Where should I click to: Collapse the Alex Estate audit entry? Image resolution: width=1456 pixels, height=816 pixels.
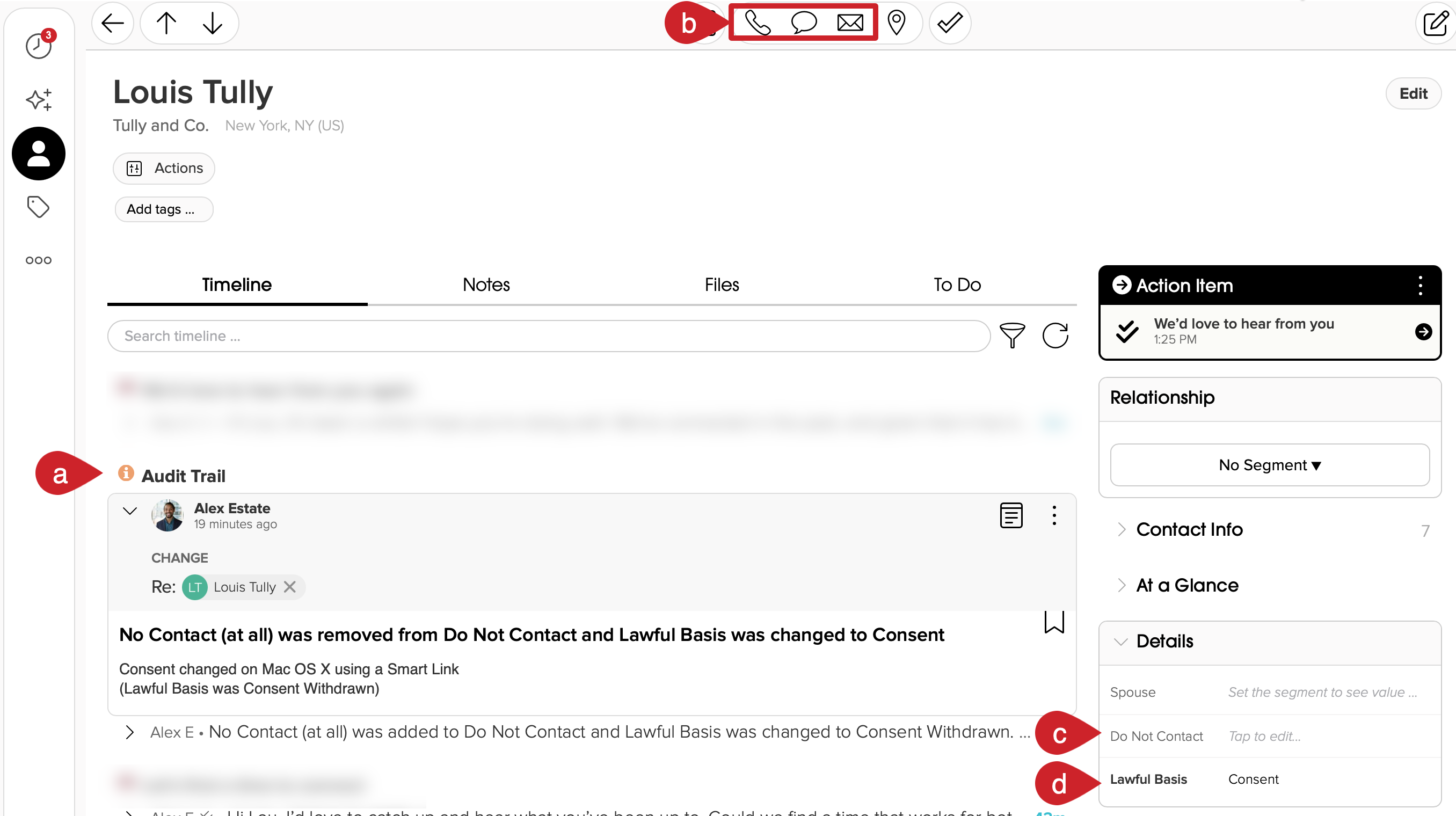(130, 511)
